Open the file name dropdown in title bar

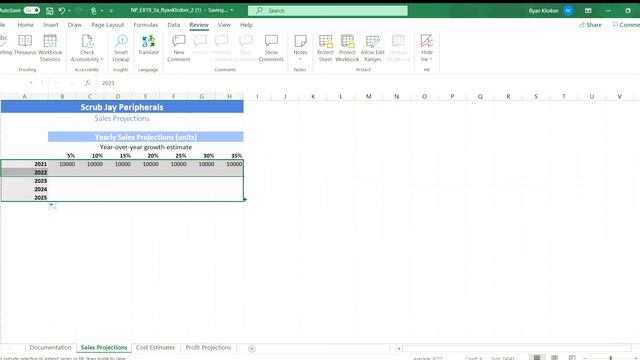pyautogui.click(x=232, y=10)
